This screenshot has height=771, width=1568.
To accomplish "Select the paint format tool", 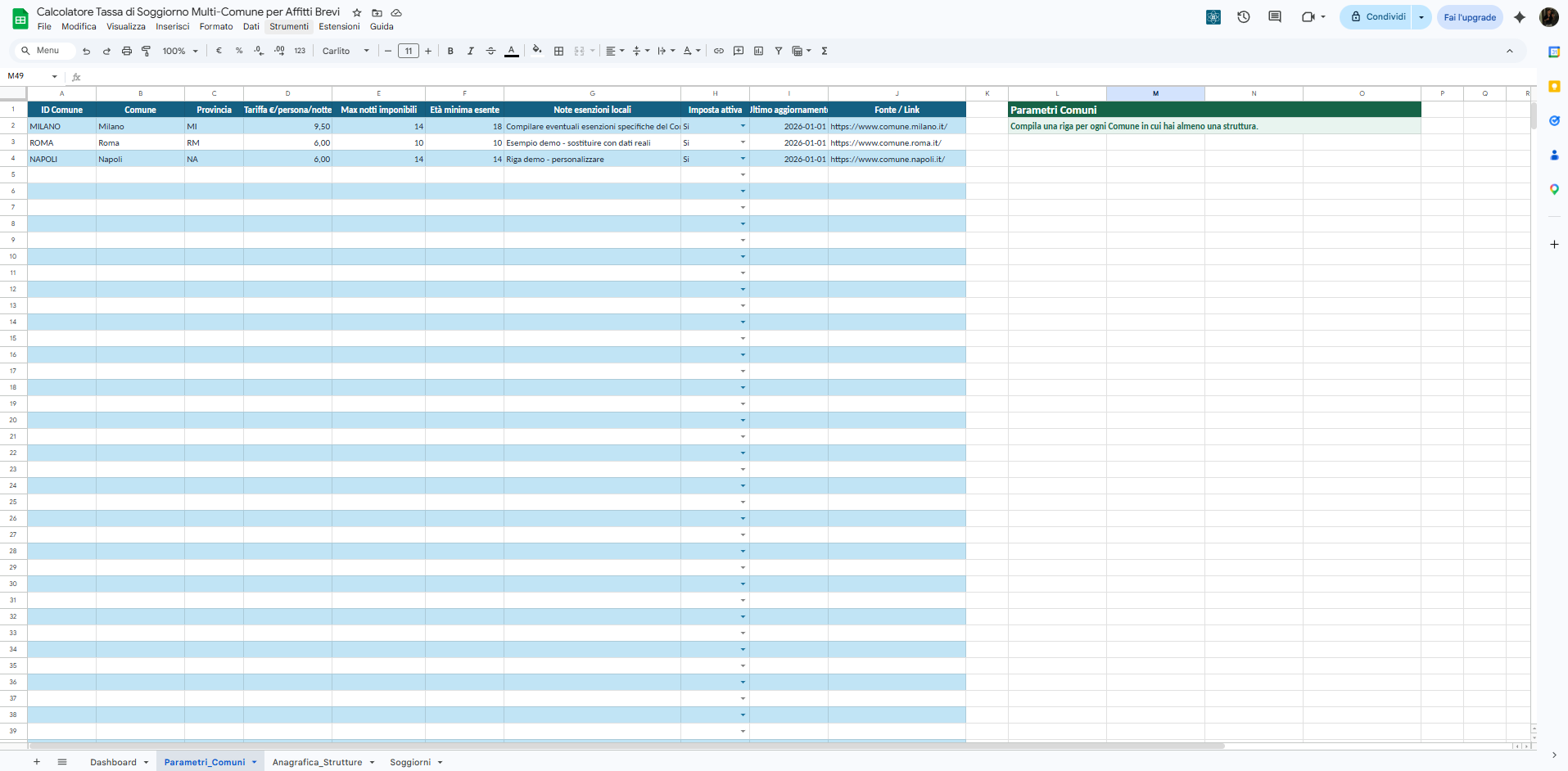I will [146, 51].
